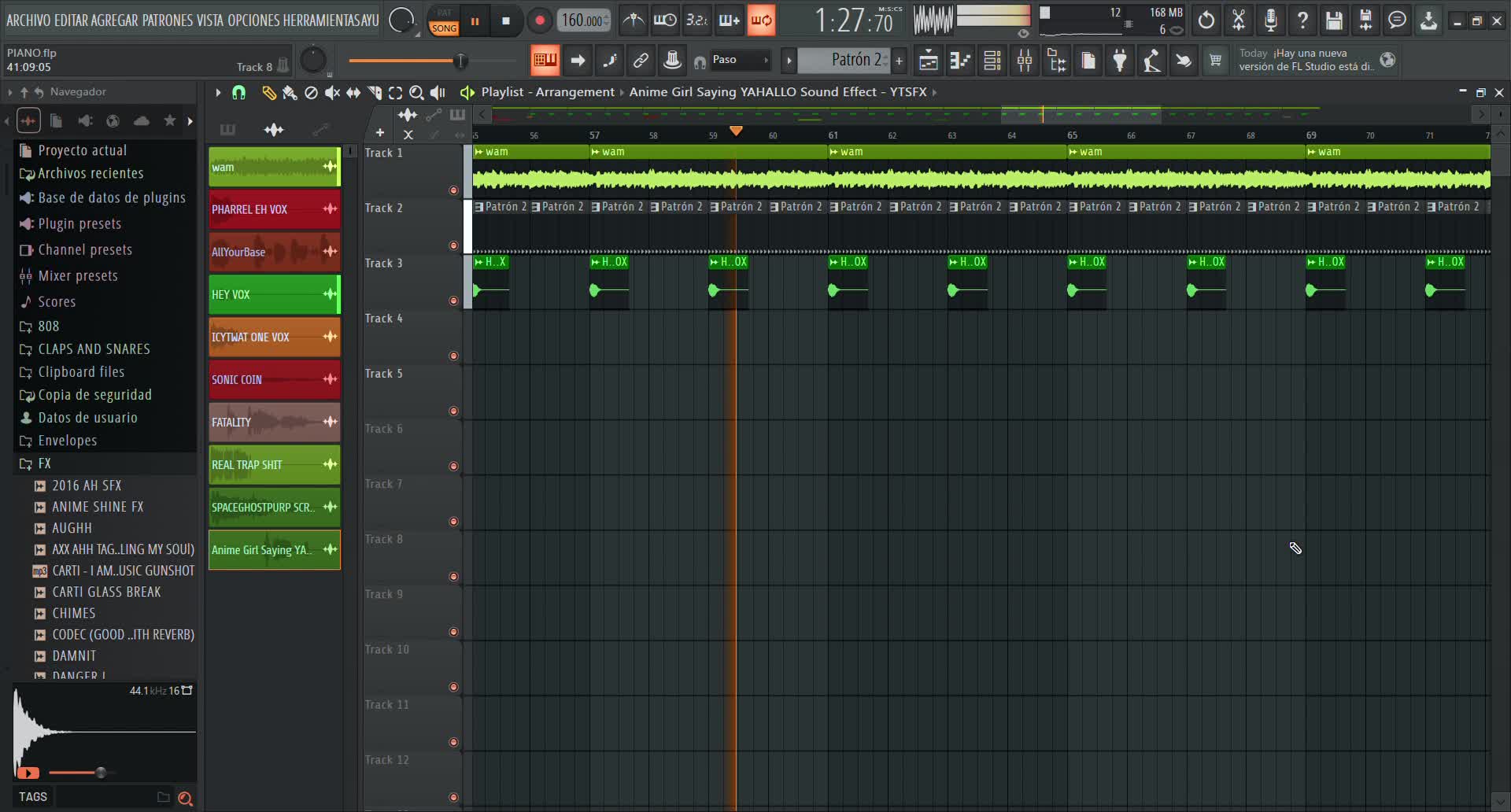Add new pattern with plus button

click(x=899, y=61)
